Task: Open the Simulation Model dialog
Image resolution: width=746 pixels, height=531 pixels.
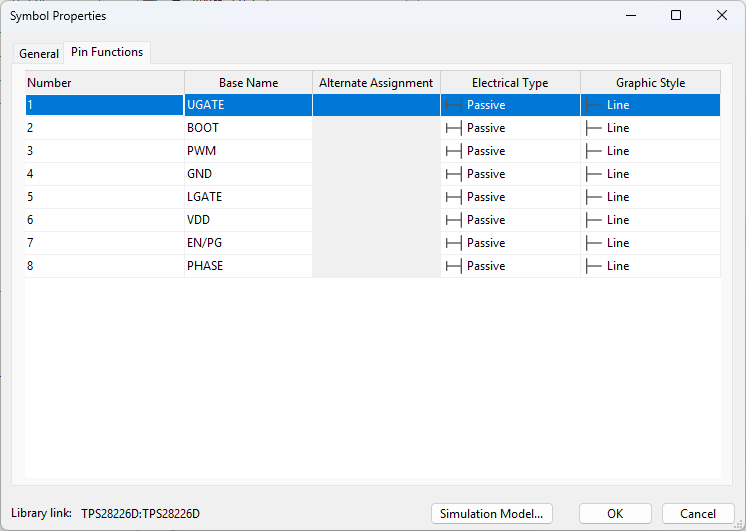Action: click(491, 514)
